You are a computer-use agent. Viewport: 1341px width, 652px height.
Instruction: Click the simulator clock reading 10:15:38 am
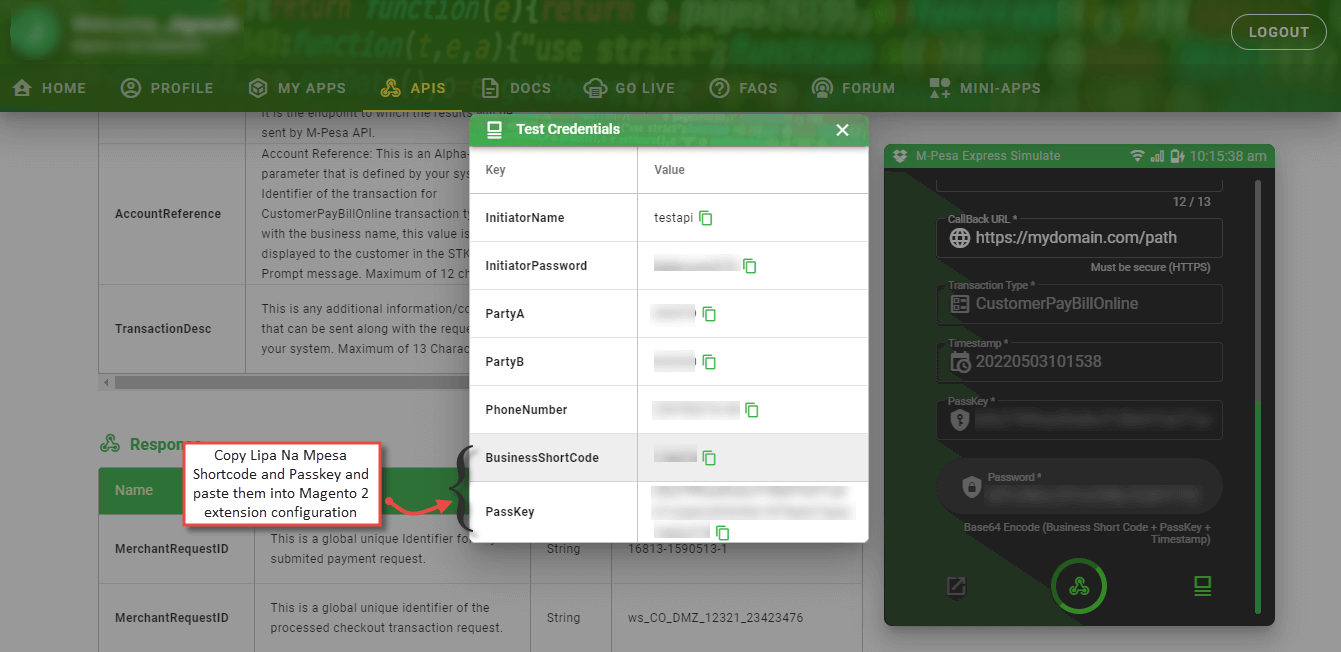(1228, 156)
